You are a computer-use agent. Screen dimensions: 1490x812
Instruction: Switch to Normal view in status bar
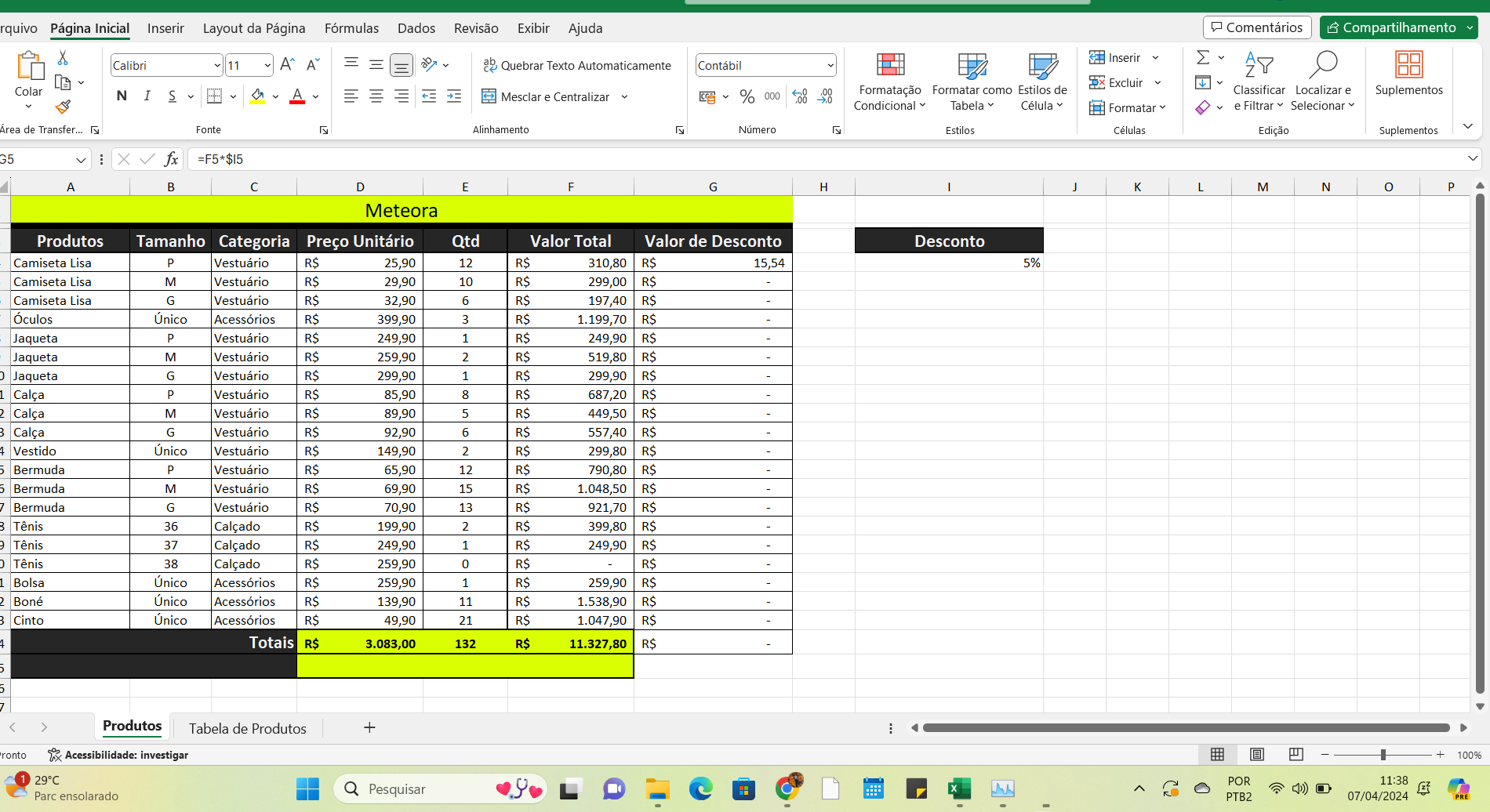point(1217,754)
